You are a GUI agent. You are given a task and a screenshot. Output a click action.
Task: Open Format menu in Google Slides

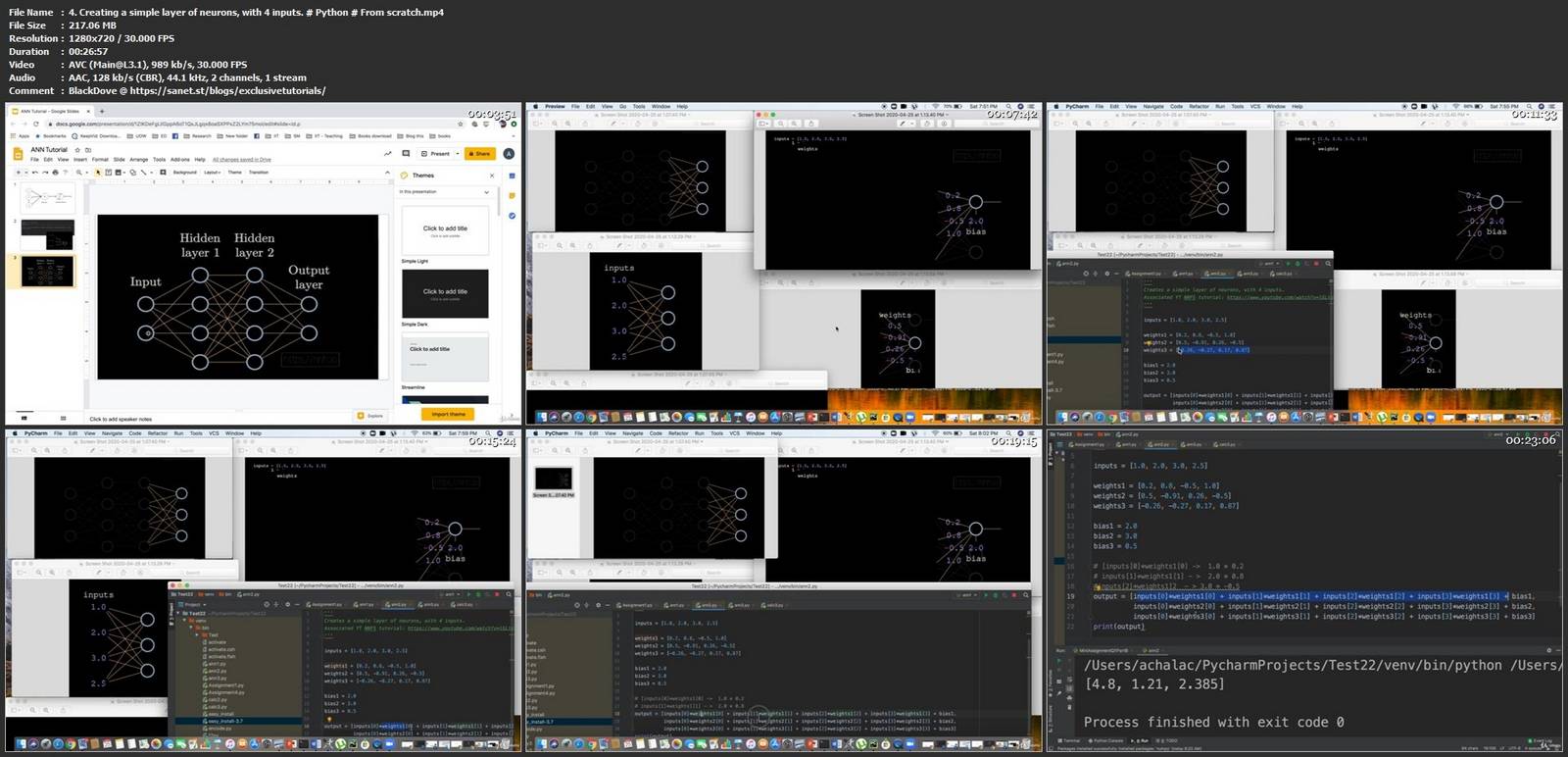100,160
